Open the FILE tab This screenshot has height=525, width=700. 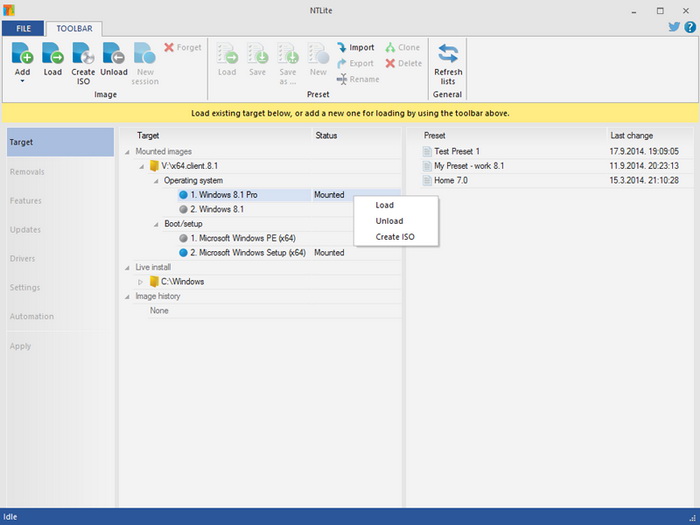coord(23,29)
